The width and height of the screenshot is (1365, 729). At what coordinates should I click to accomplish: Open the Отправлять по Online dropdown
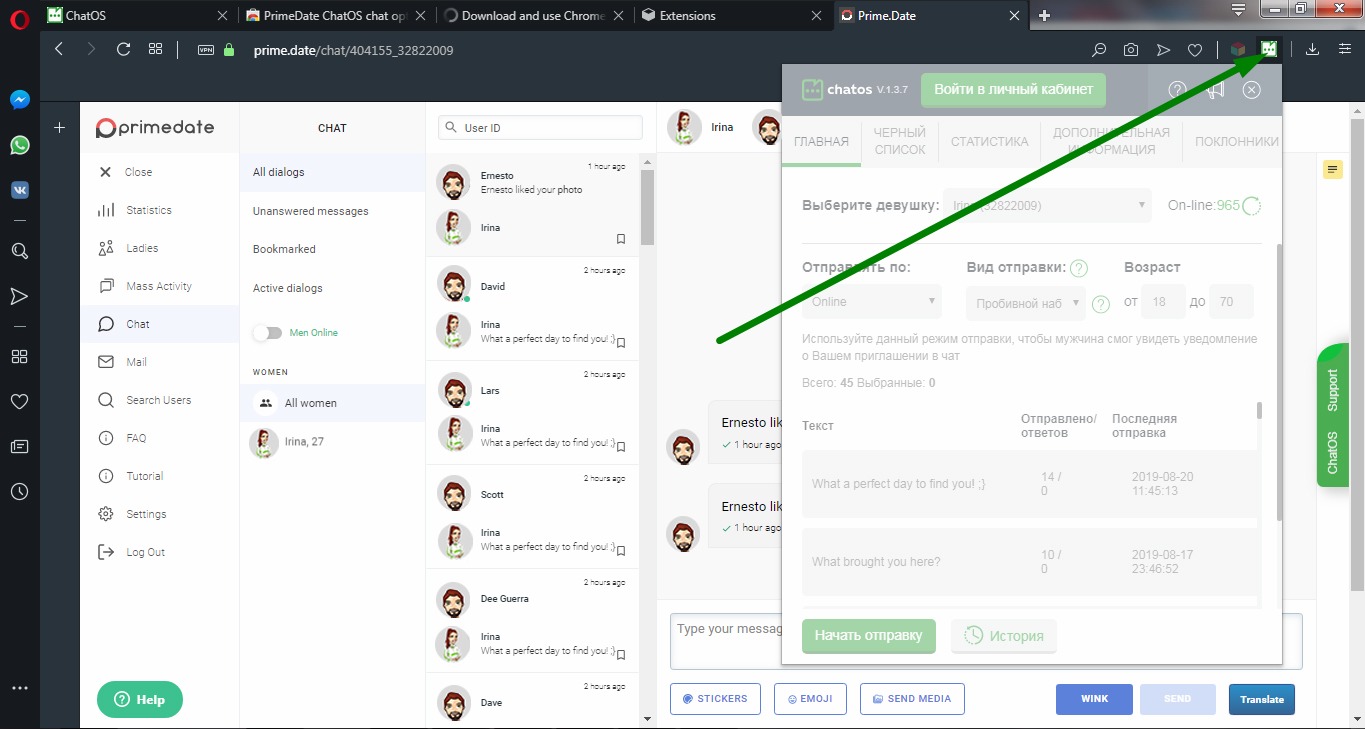[872, 301]
